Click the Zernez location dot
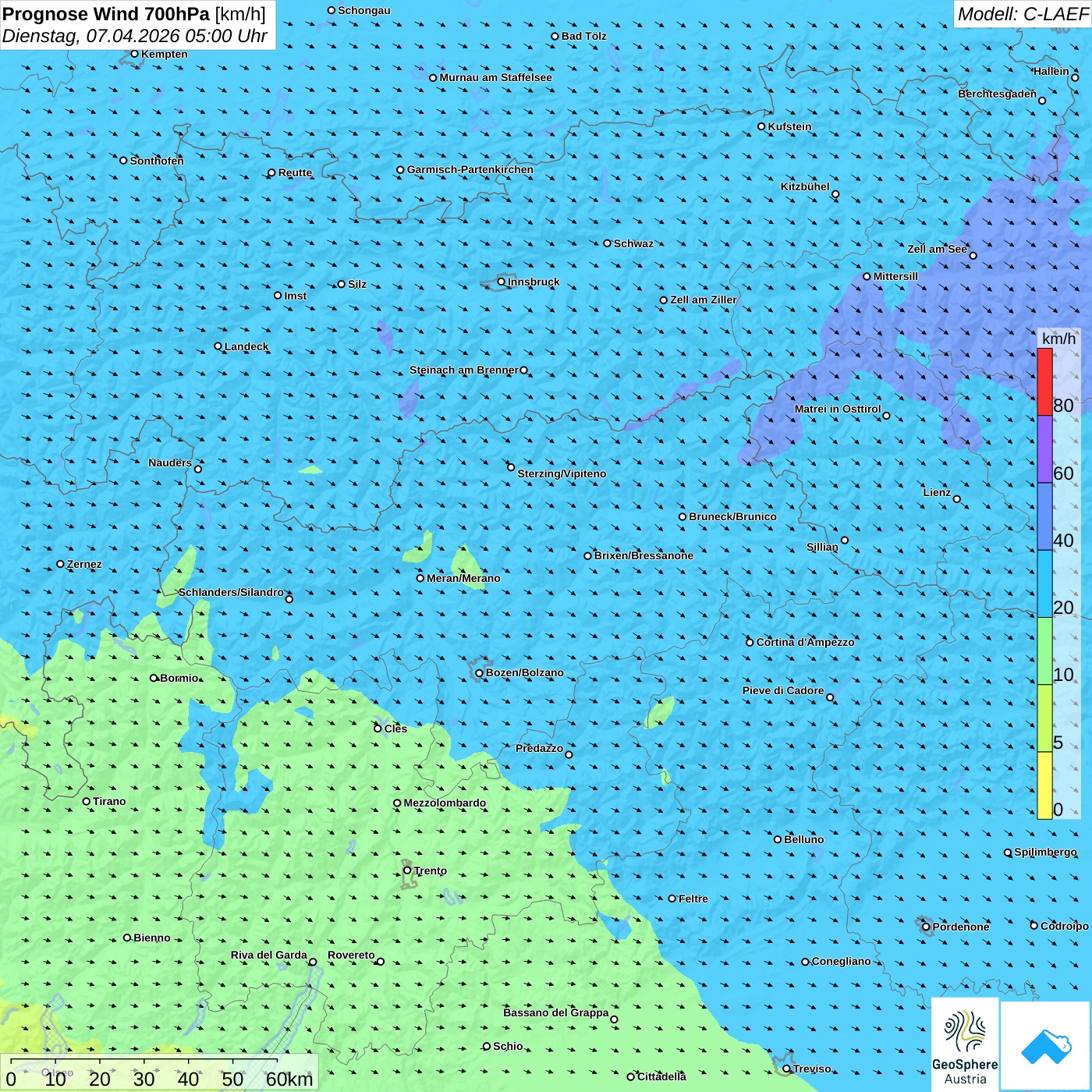 (60, 564)
